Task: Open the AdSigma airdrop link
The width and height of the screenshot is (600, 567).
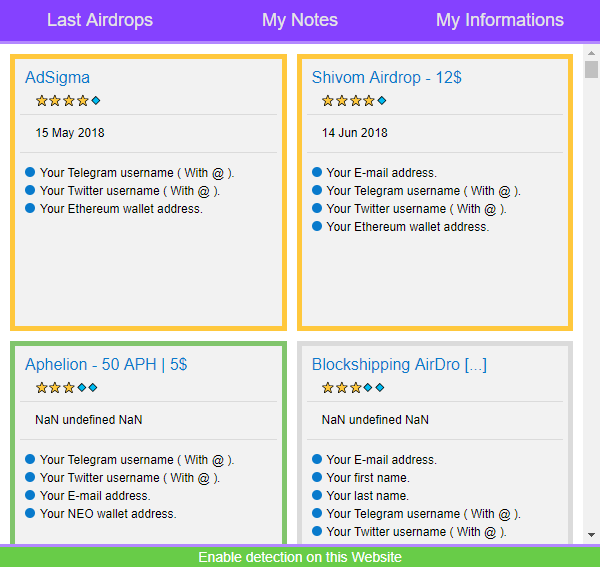Action: click(57, 77)
